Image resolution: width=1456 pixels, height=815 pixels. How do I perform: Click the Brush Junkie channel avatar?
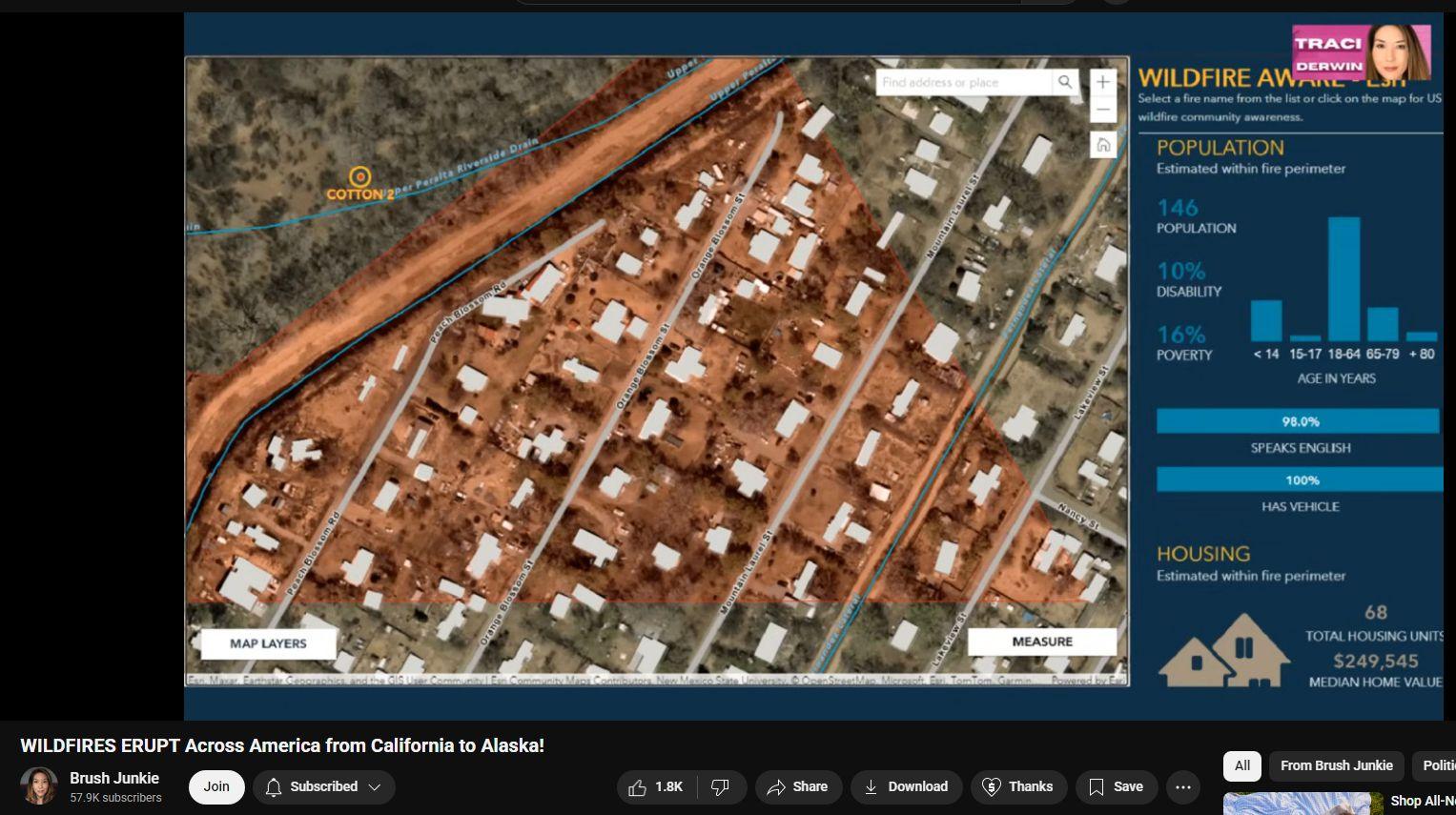pyautogui.click(x=39, y=786)
